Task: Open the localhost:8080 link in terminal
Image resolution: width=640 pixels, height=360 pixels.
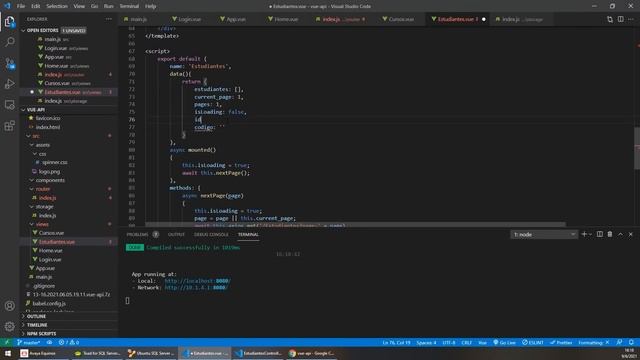Action: pyautogui.click(x=198, y=281)
